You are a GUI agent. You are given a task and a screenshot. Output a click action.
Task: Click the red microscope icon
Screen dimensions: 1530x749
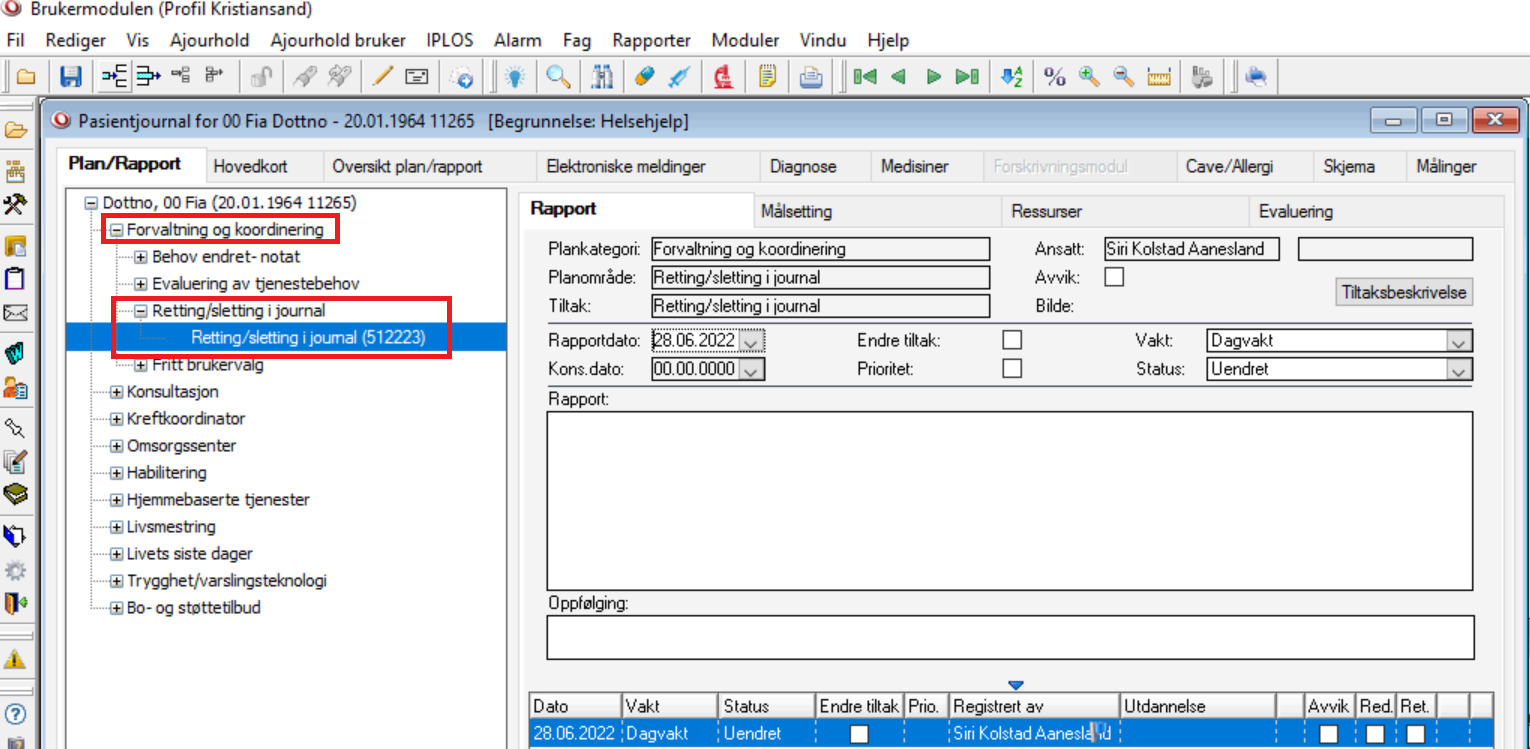point(726,76)
